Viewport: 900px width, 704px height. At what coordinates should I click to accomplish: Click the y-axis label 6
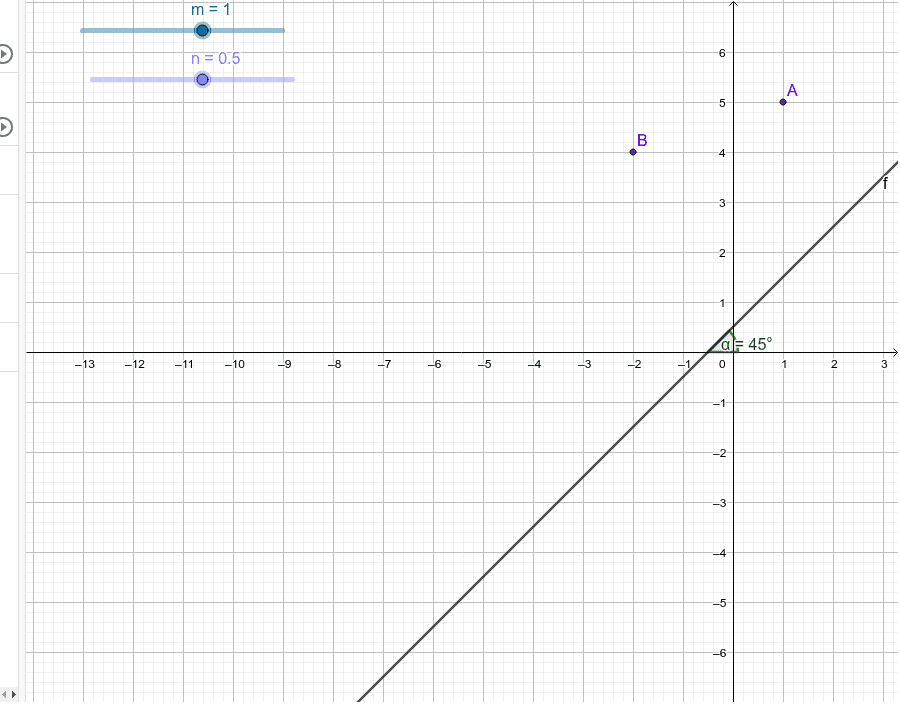722,53
